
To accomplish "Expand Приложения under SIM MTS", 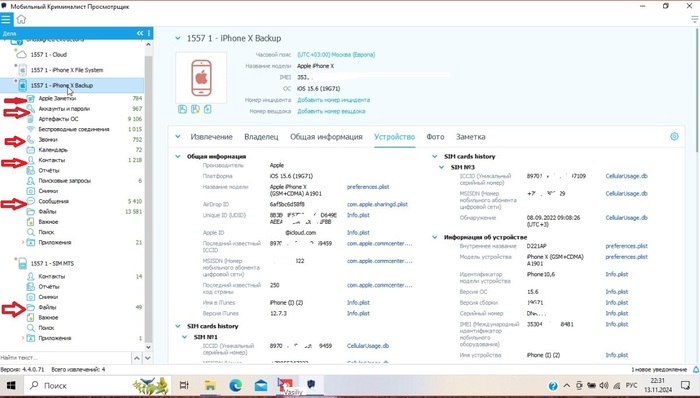I will (x=23, y=338).
